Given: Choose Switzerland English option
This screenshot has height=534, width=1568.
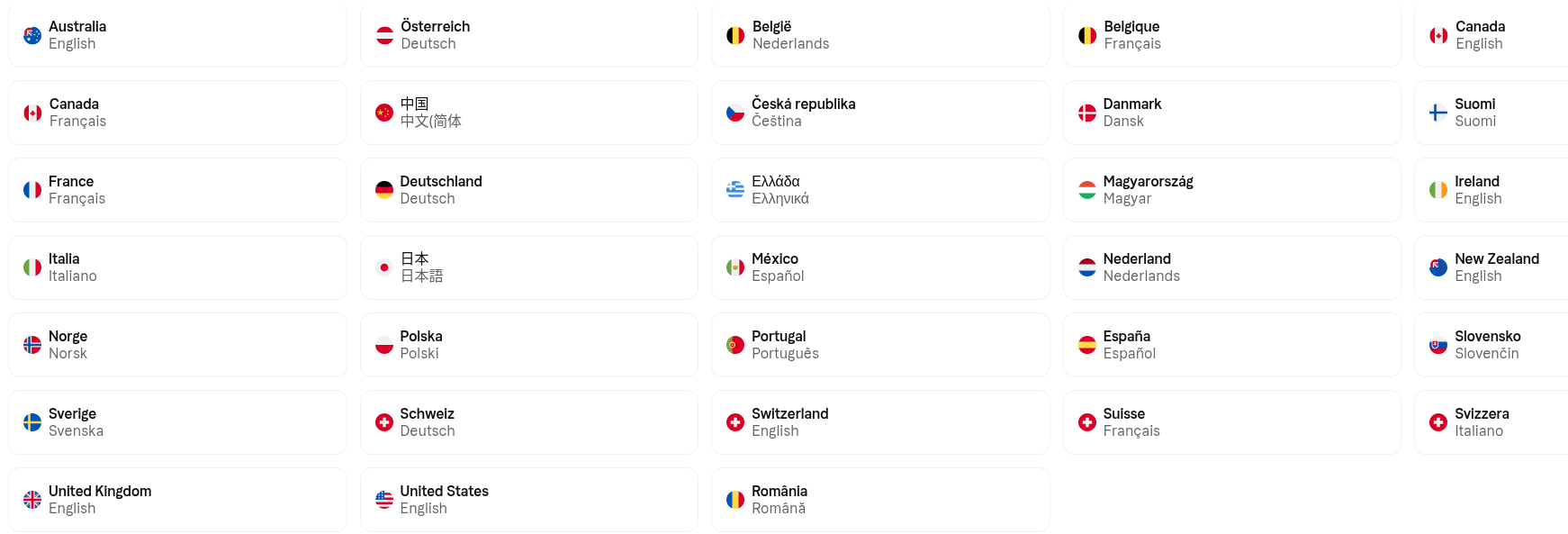Looking at the screenshot, I should pyautogui.click(x=880, y=422).
